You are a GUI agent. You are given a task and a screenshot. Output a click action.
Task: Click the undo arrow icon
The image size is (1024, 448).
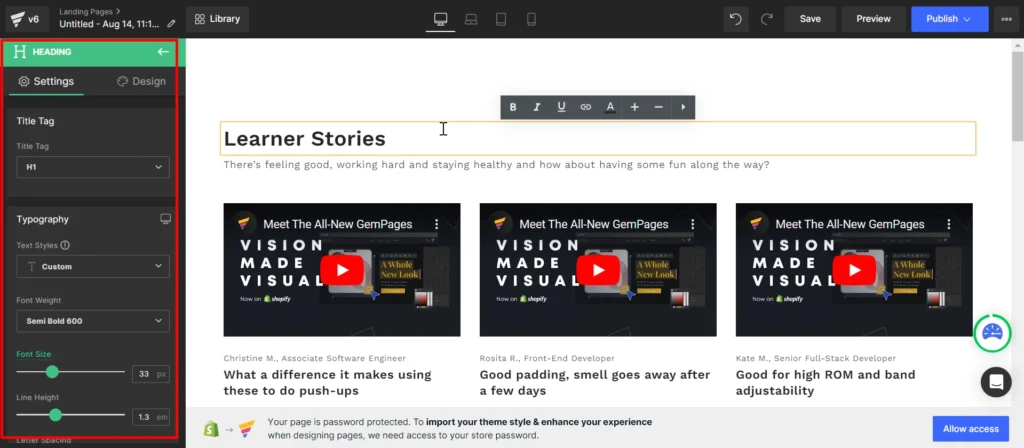pos(736,19)
